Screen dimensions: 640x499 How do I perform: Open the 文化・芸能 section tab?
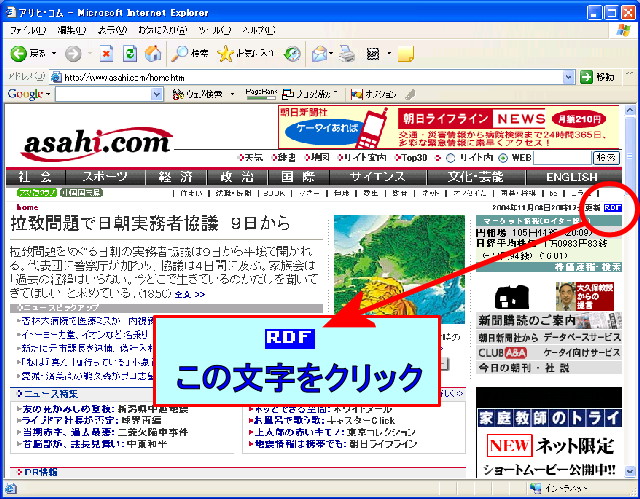point(476,177)
